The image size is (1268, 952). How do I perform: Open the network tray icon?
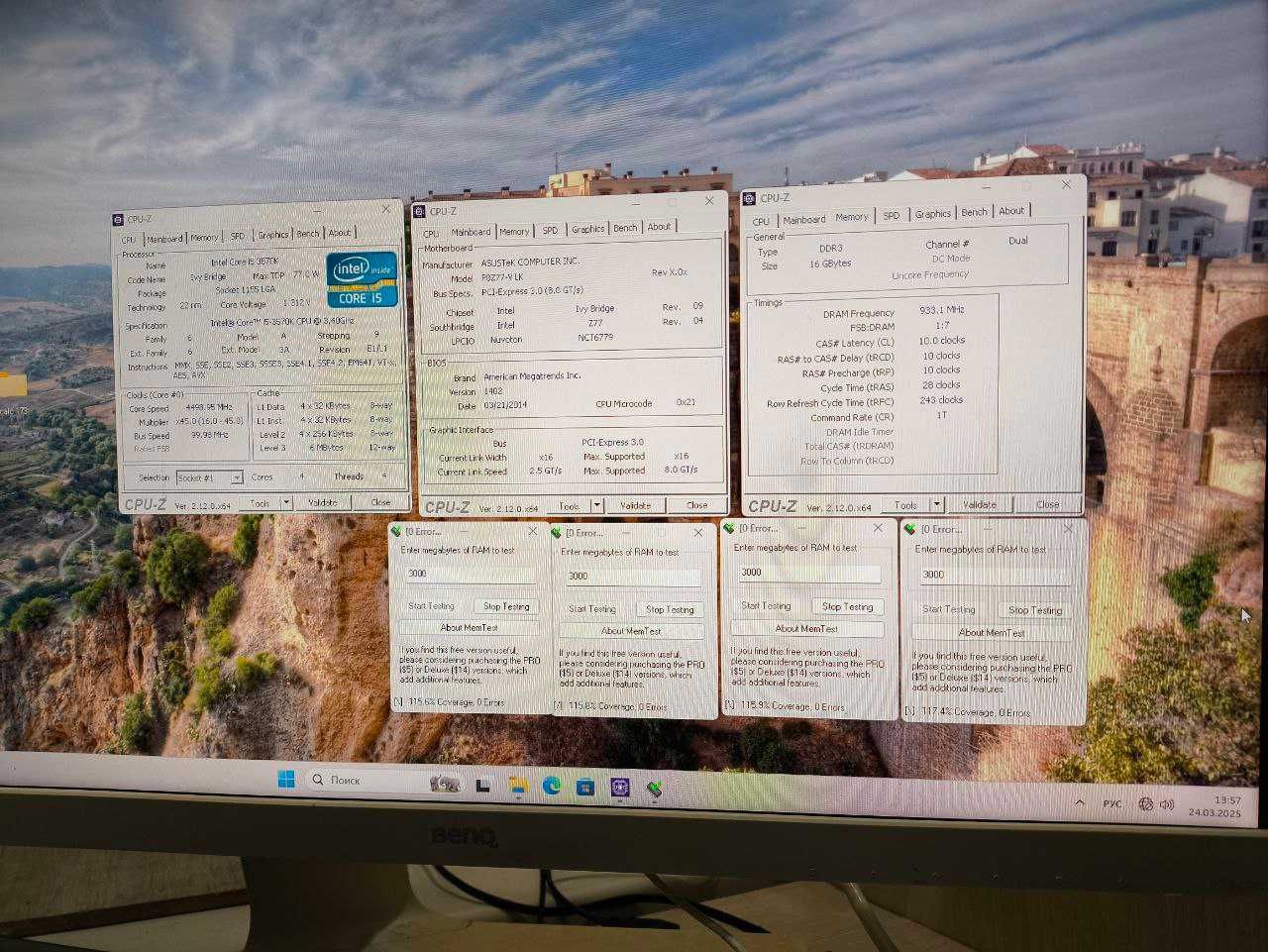pos(1146,804)
